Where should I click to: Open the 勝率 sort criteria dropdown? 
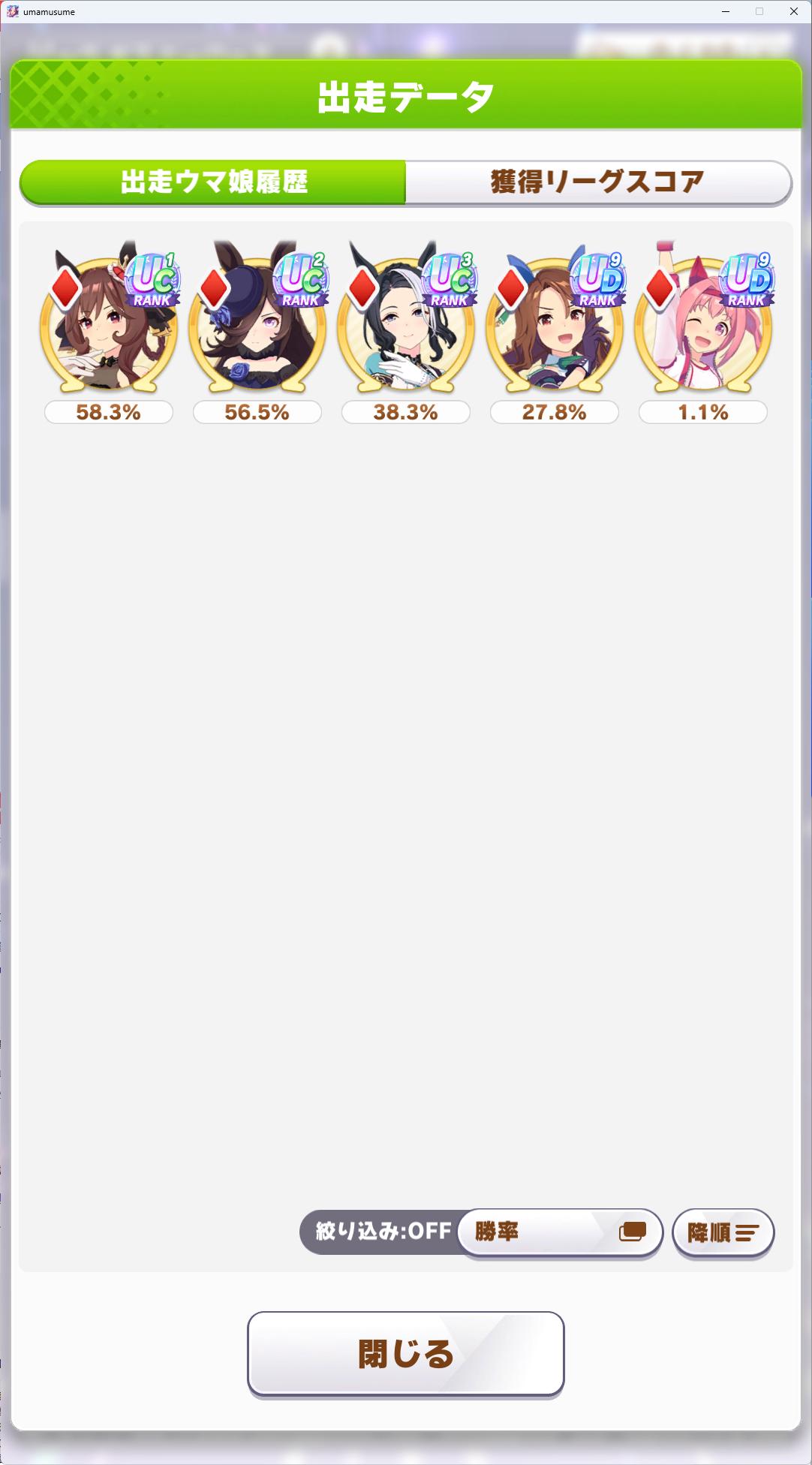coord(560,1232)
